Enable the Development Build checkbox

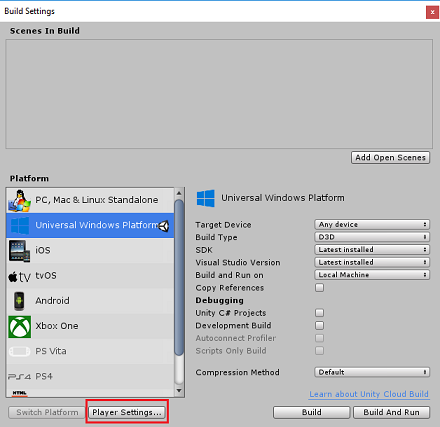click(319, 325)
